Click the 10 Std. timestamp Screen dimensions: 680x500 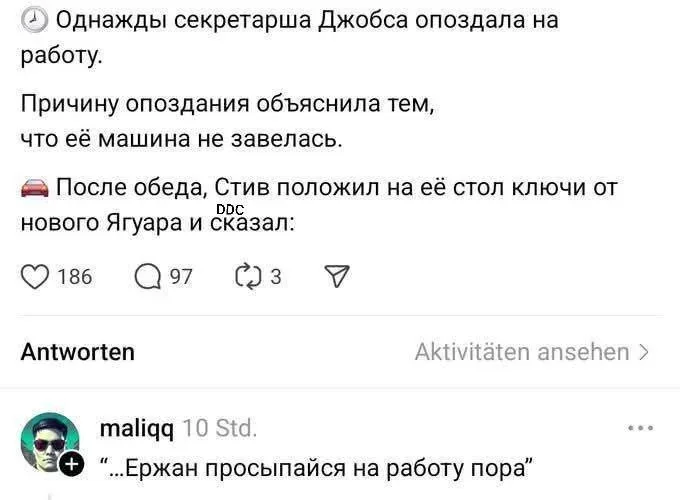click(x=221, y=429)
